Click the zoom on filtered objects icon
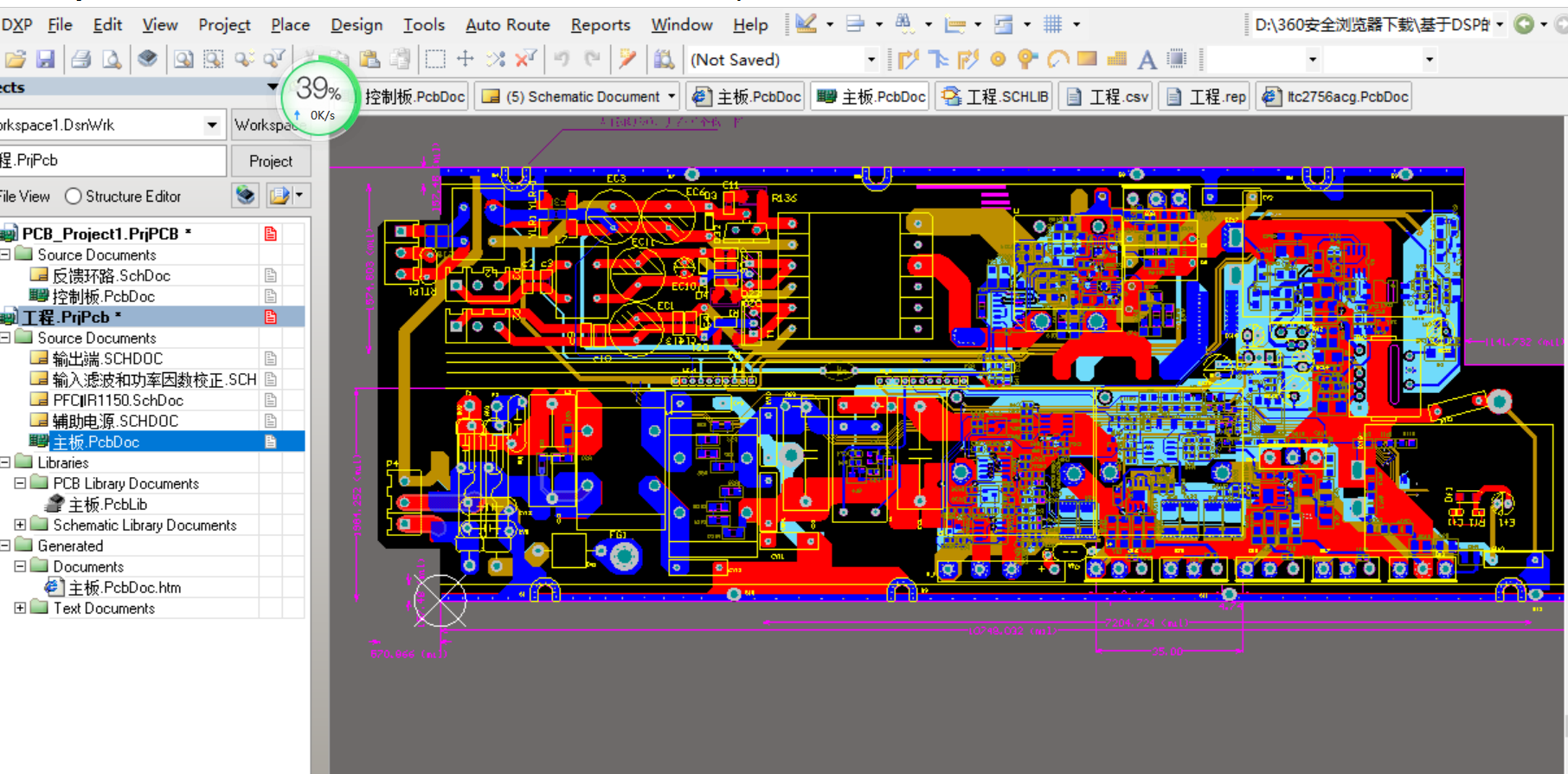 point(274,58)
